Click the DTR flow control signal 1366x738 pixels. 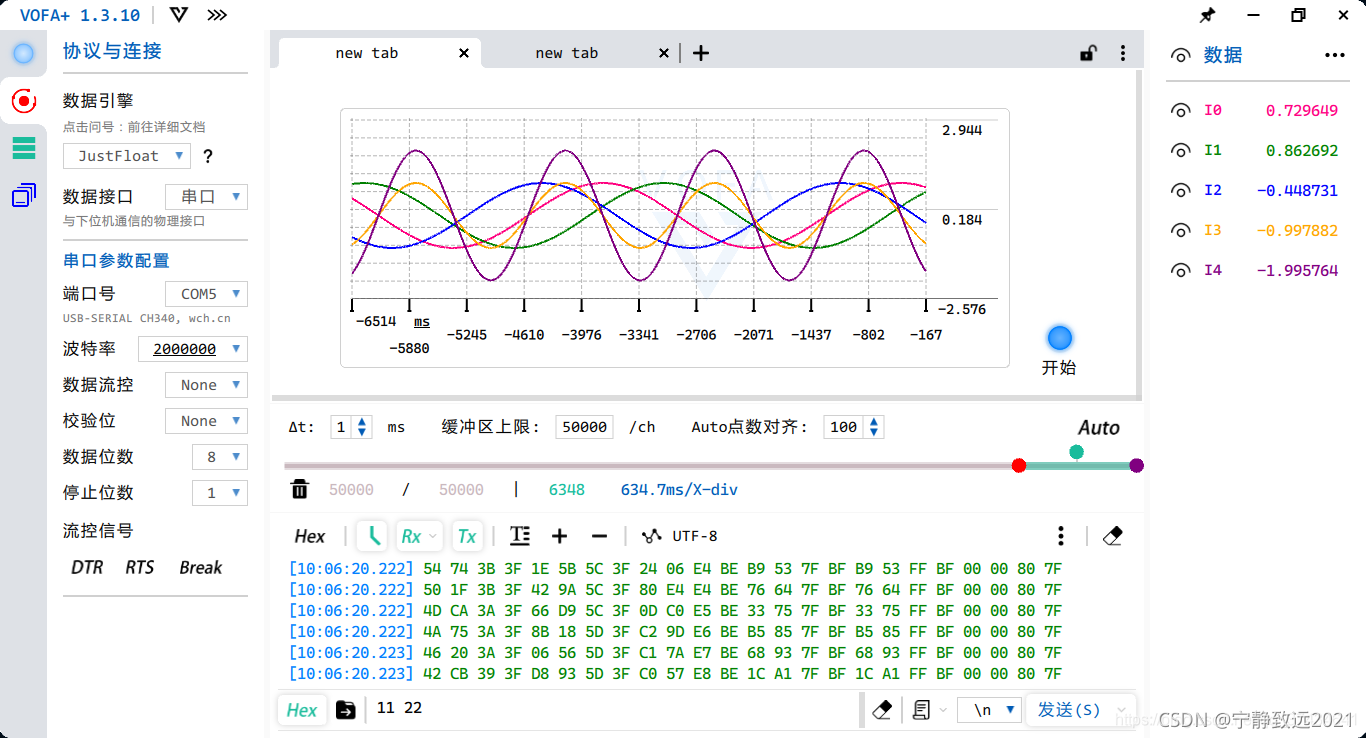coord(87,567)
